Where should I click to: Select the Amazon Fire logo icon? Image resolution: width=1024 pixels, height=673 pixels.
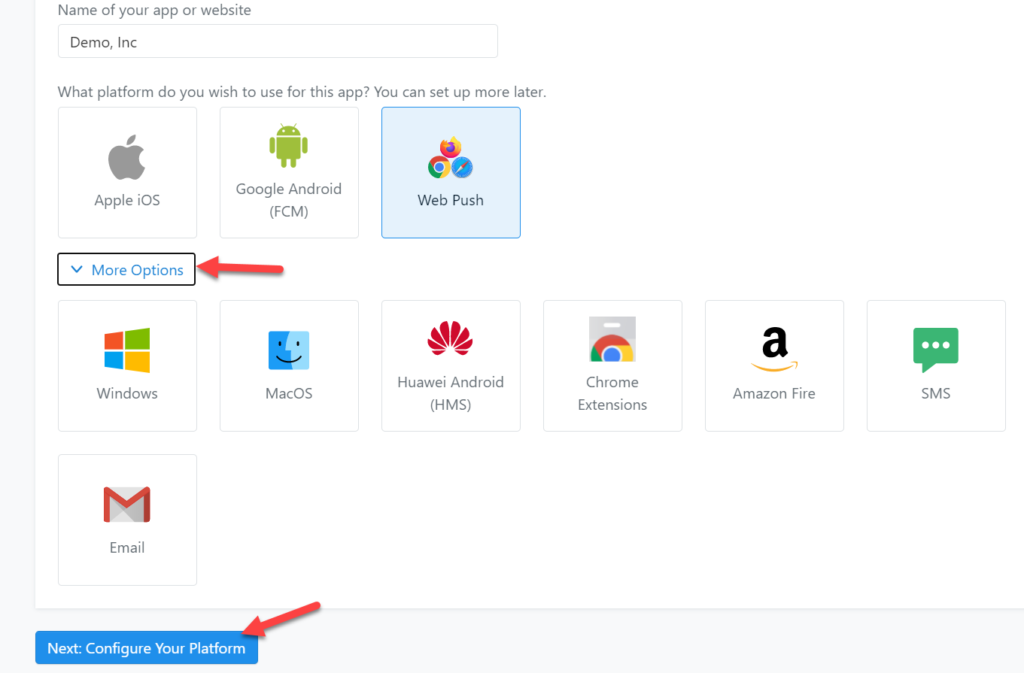point(774,349)
